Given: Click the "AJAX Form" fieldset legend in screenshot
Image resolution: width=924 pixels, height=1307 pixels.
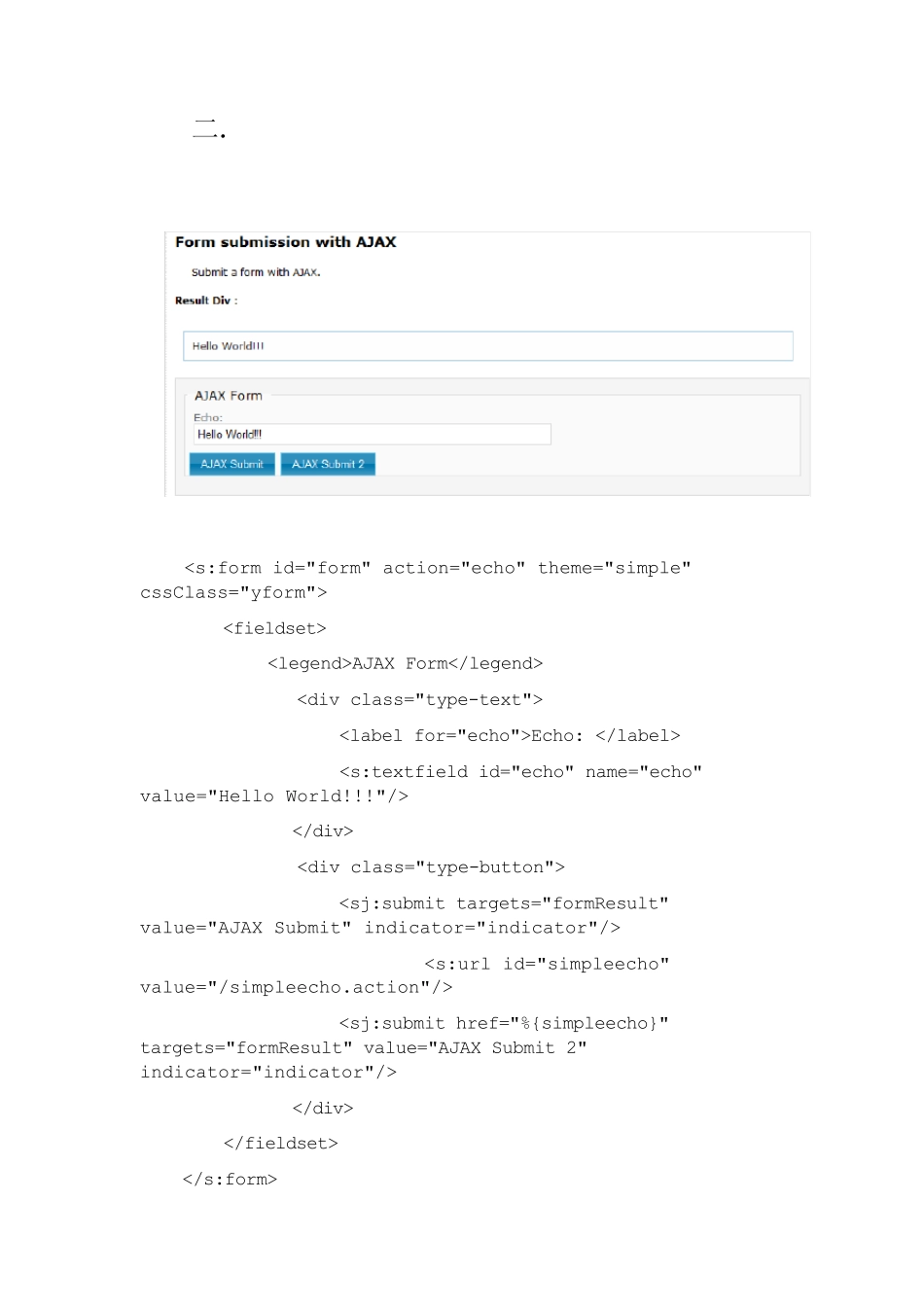Looking at the screenshot, I should tap(229, 396).
